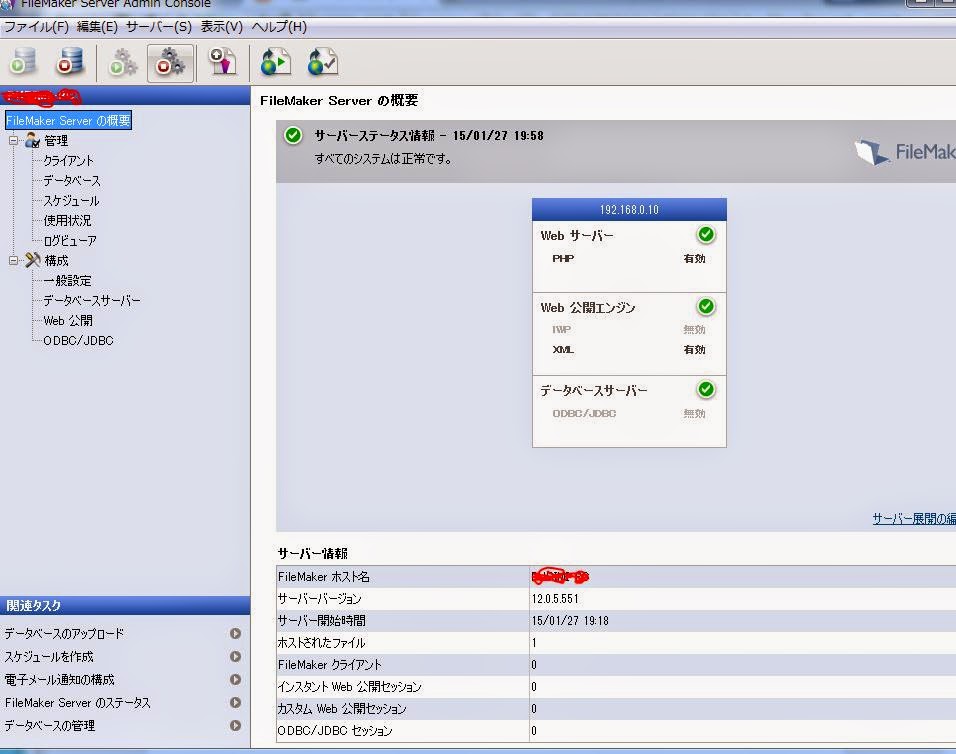This screenshot has height=754, width=956.
Task: Open スケジュール in the tree
Action: click(71, 201)
